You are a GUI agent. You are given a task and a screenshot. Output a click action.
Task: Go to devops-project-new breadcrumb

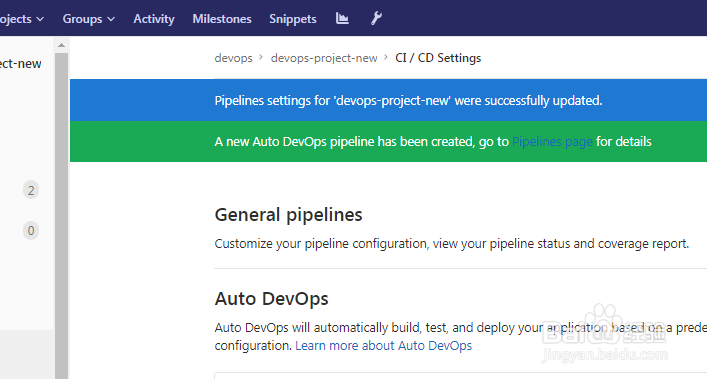324,58
